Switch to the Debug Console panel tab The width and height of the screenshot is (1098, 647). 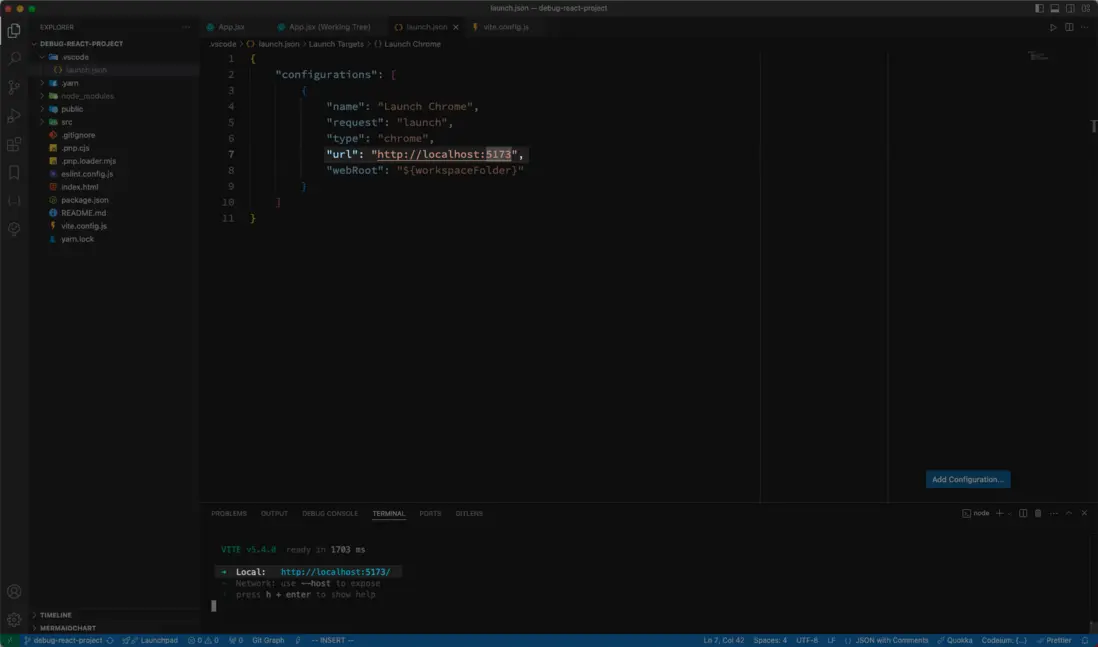point(330,513)
